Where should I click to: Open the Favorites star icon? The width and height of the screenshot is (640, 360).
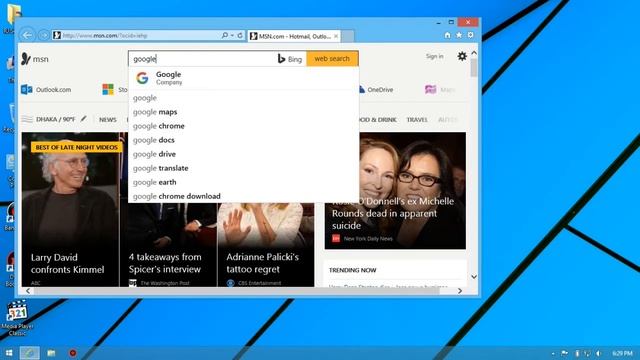459,35
